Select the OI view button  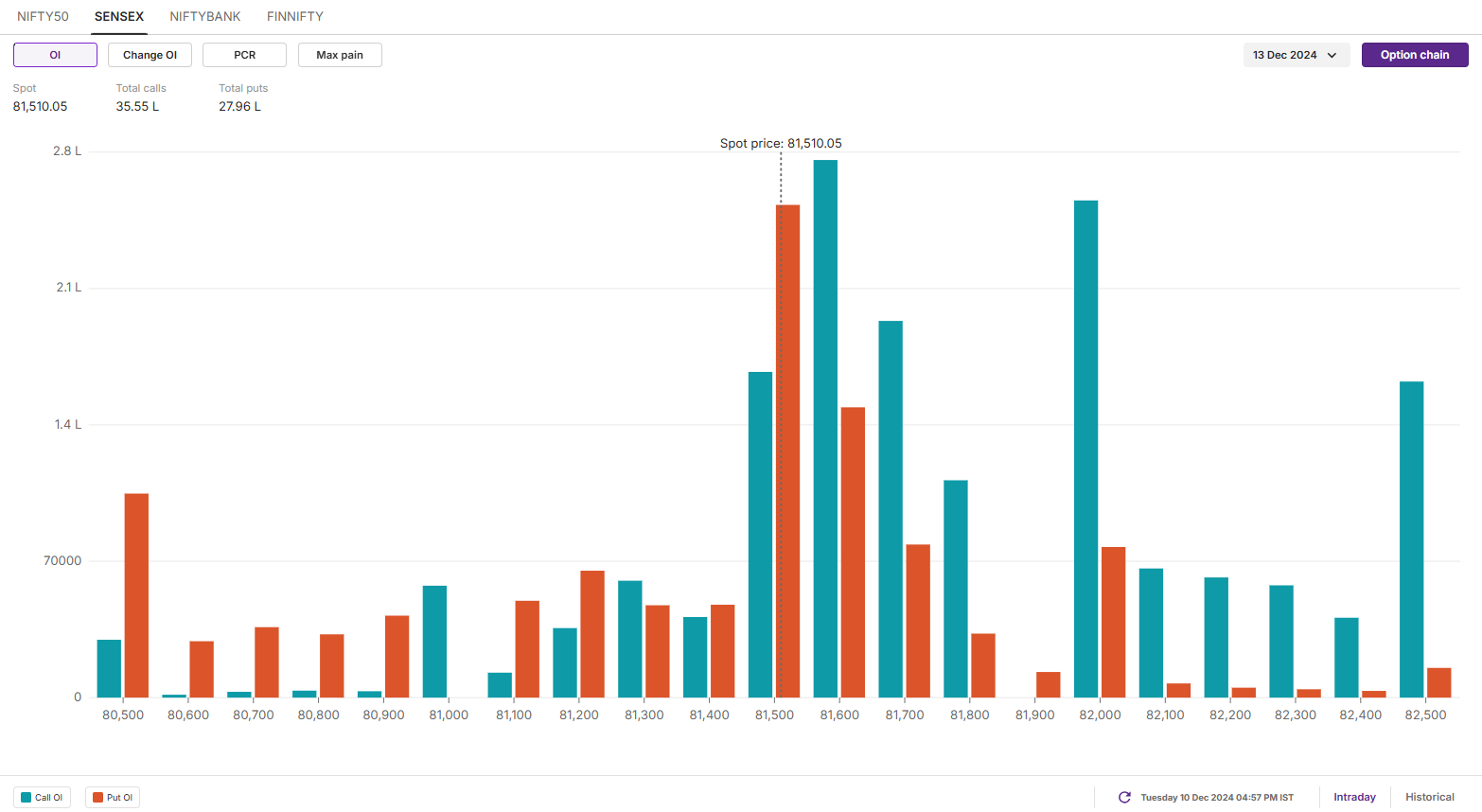pos(55,55)
